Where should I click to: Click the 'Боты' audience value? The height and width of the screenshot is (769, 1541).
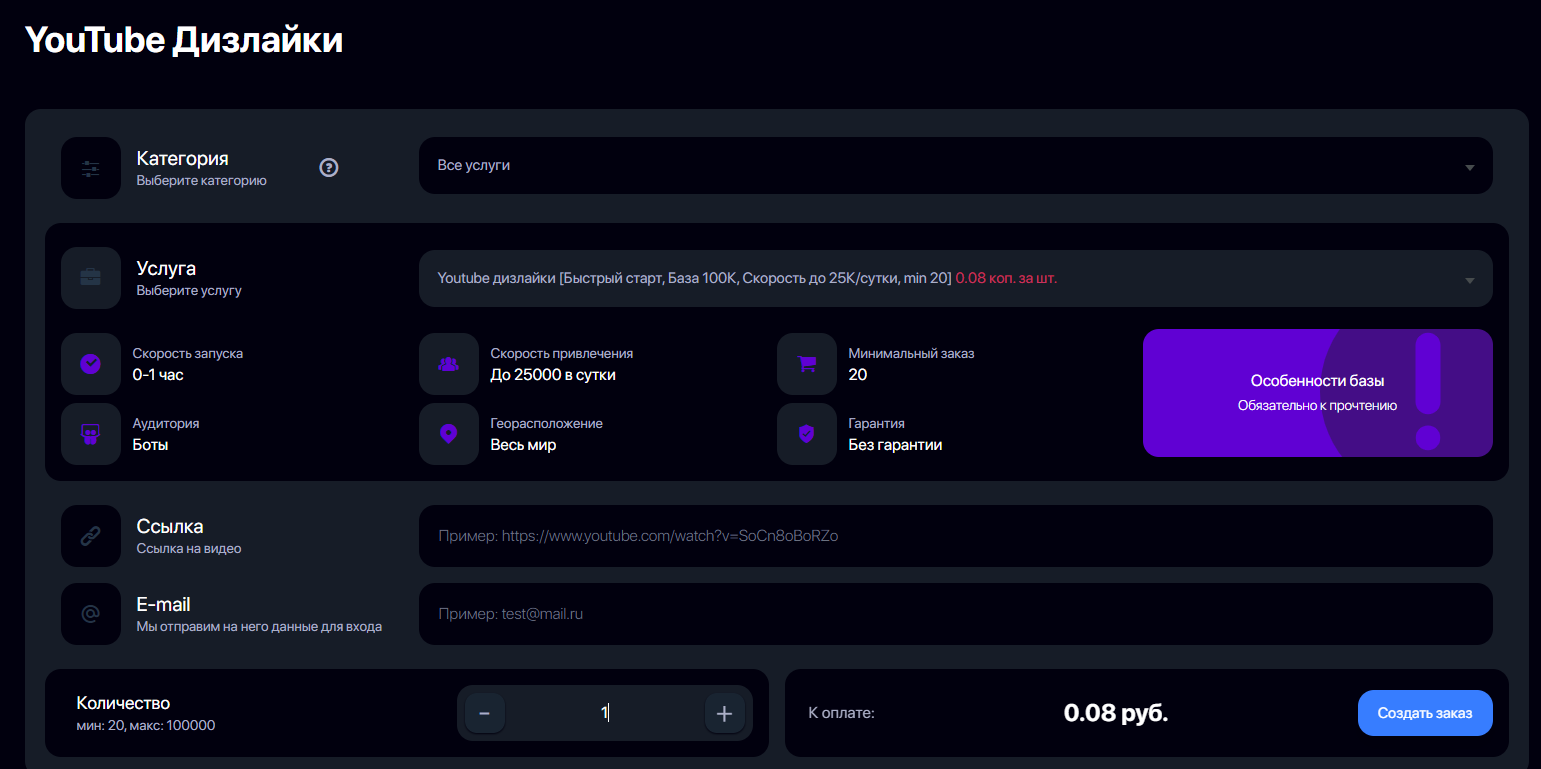coord(150,445)
